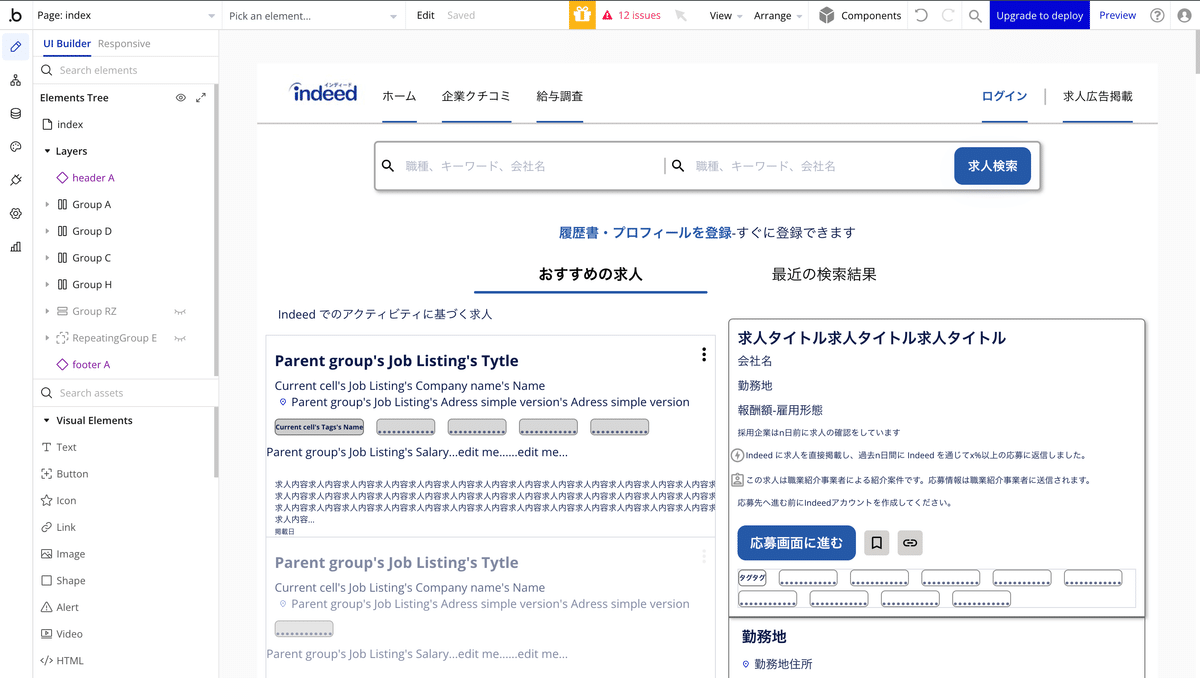Click the Bubble logo icon
Viewport: 1200px width, 678px height.
pos(15,15)
